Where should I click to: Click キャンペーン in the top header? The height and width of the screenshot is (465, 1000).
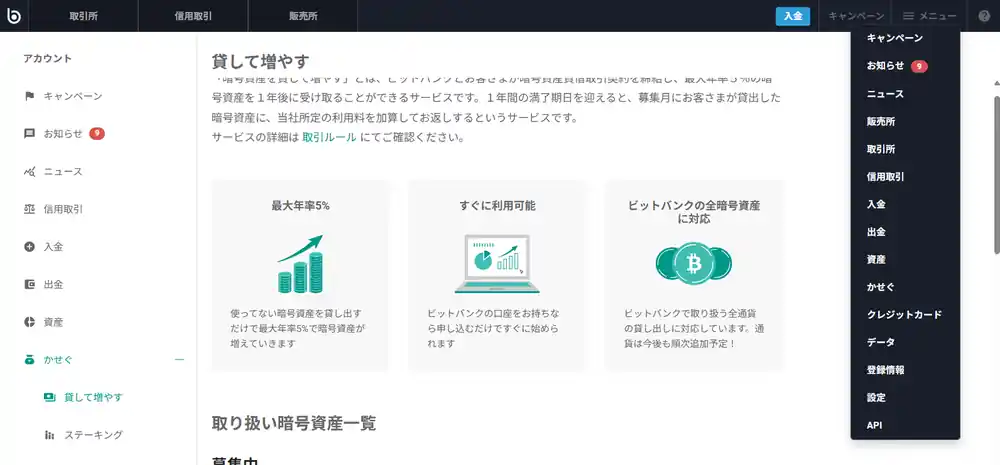857,16
